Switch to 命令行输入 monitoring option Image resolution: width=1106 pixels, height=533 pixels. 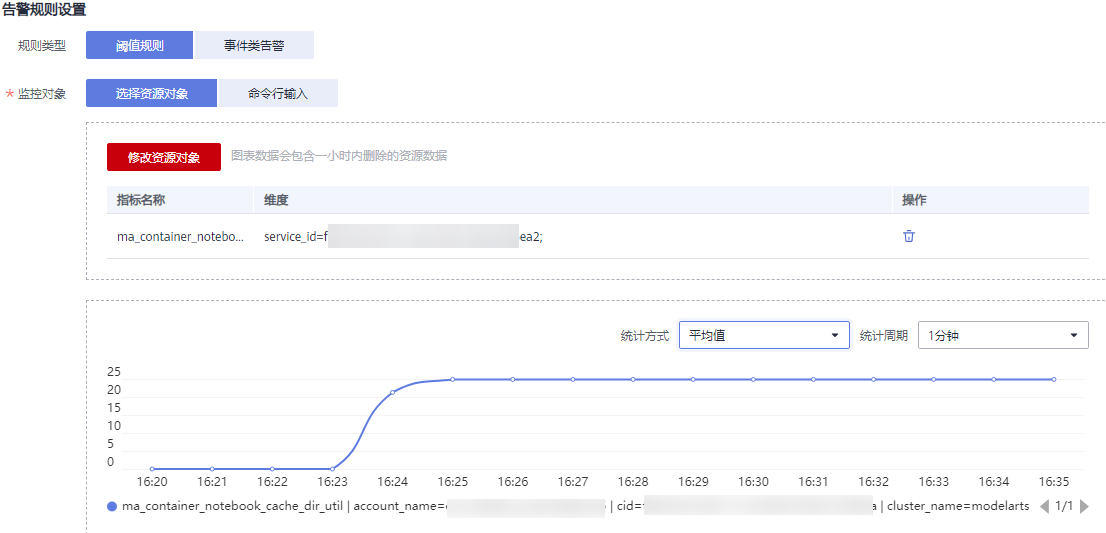tap(278, 93)
